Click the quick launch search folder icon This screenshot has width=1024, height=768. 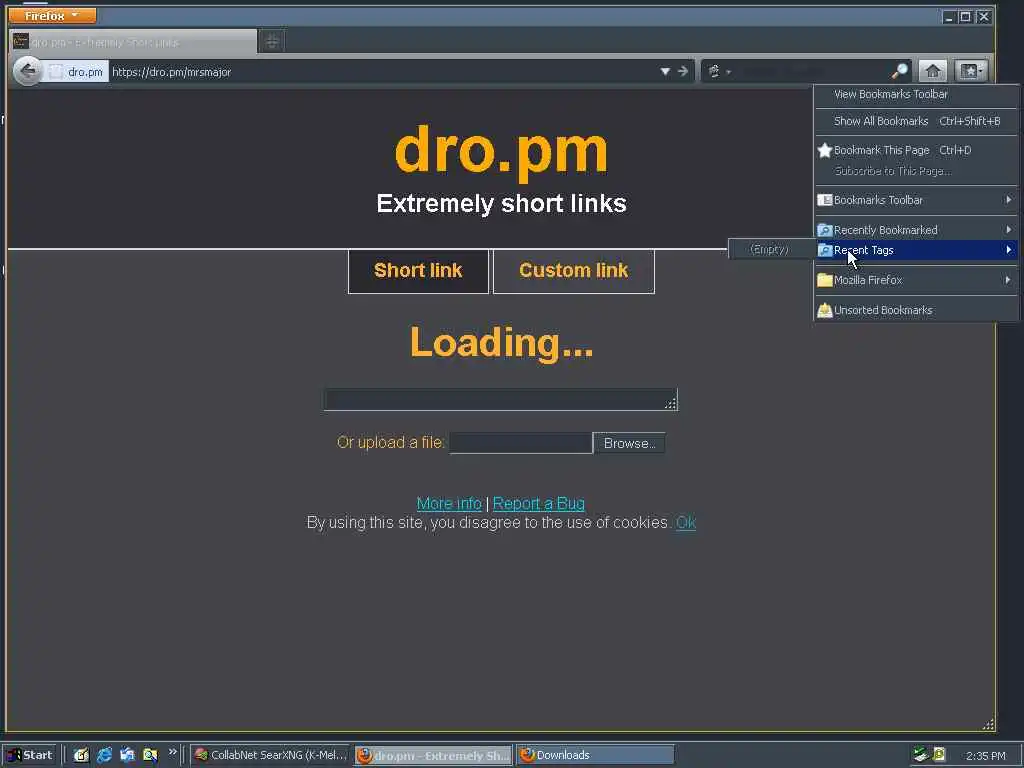(x=150, y=755)
